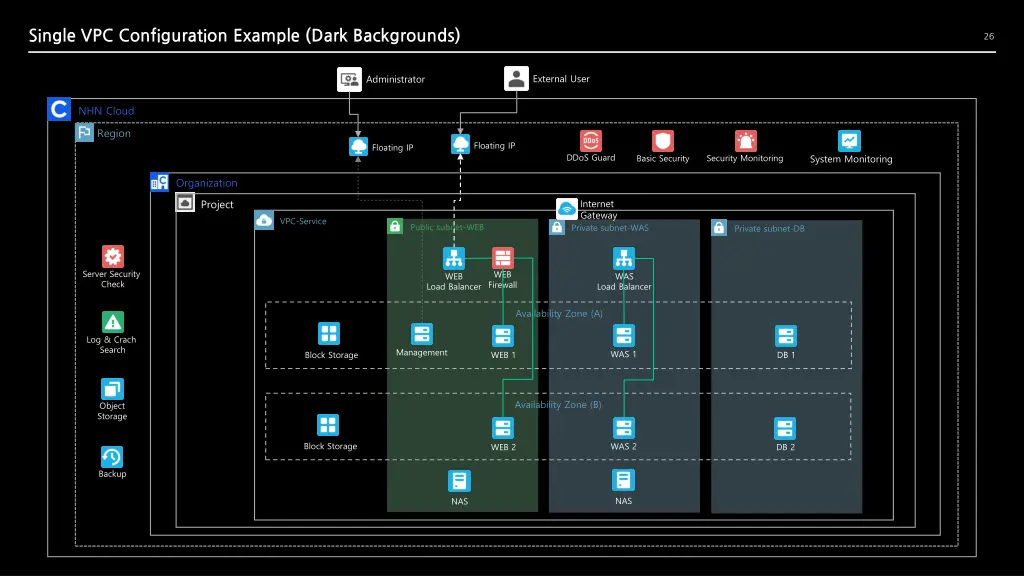Select the NHN Cloud logo icon
The image size is (1024, 576).
point(59,109)
